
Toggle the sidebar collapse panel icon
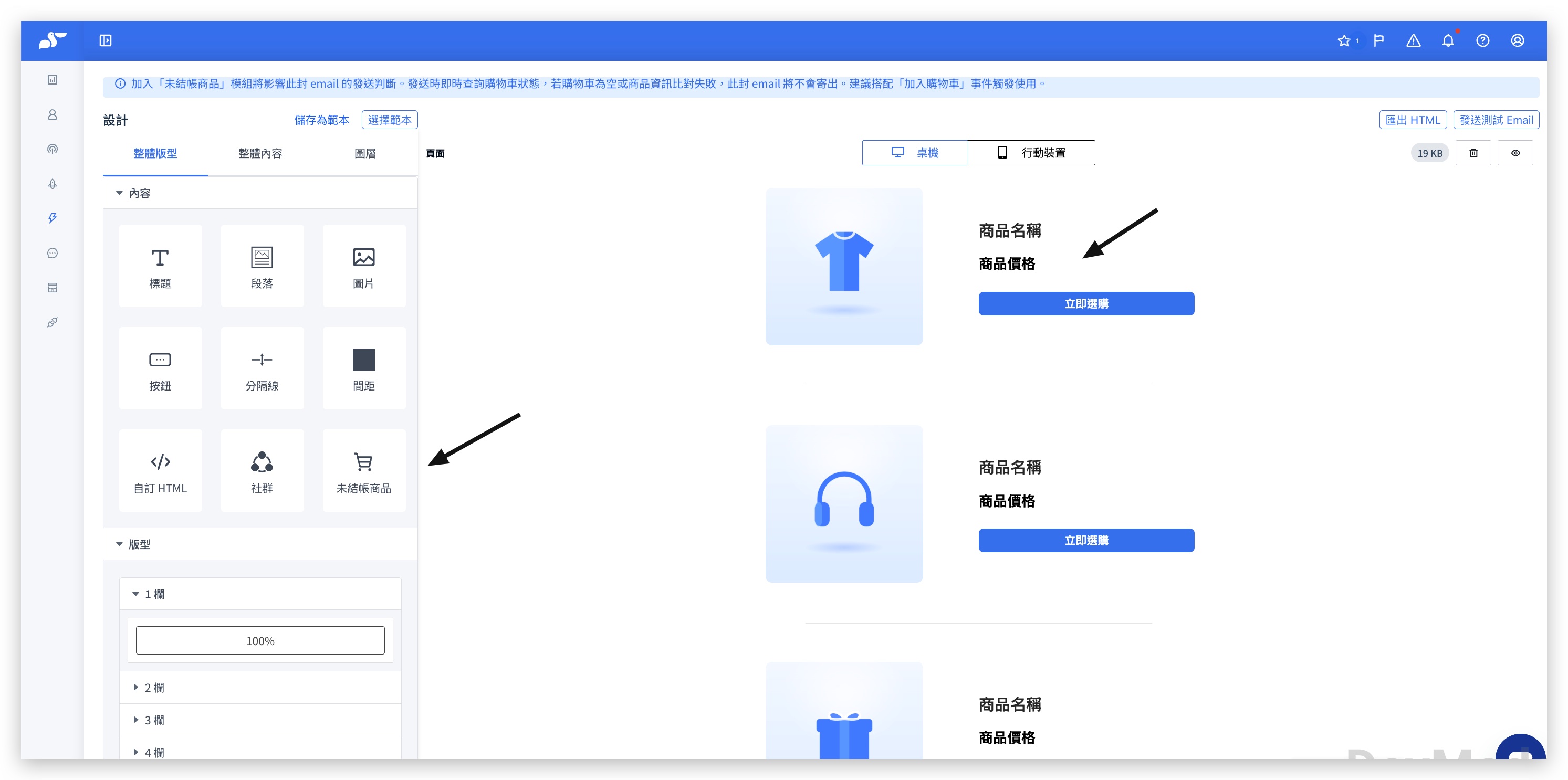point(106,40)
